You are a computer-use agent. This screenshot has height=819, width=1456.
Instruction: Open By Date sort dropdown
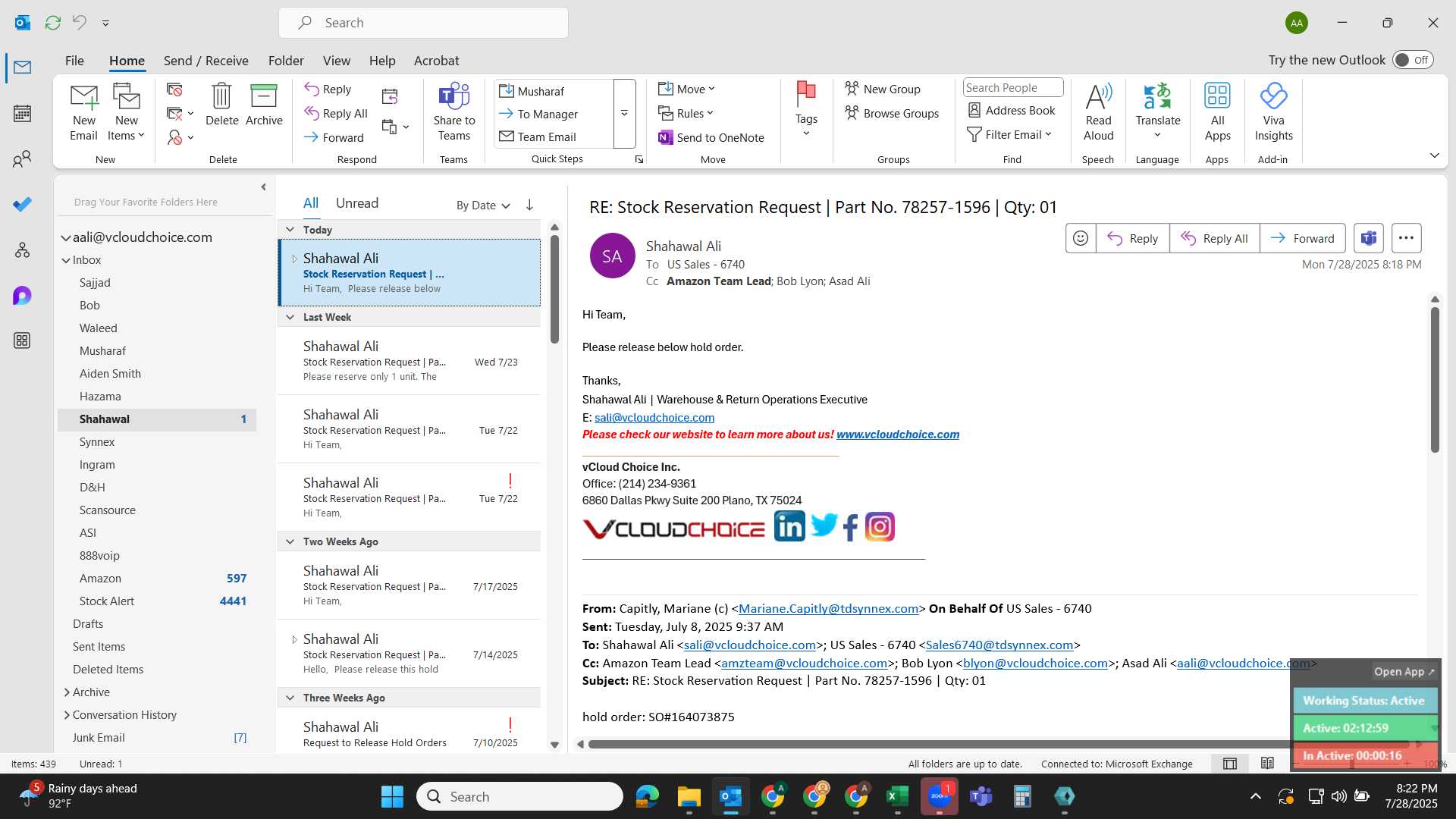tap(483, 206)
